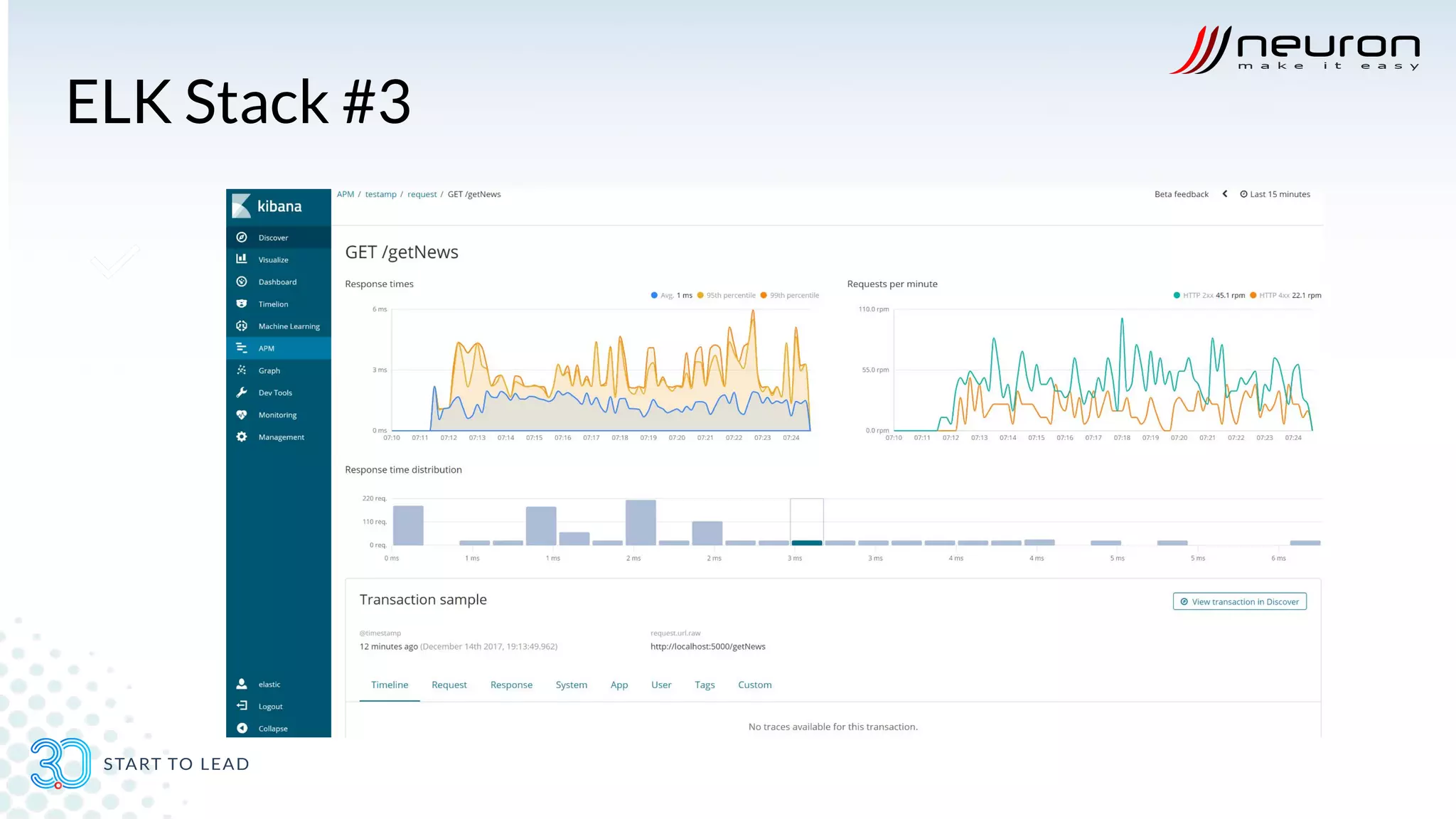Switch to the System tab

(571, 685)
